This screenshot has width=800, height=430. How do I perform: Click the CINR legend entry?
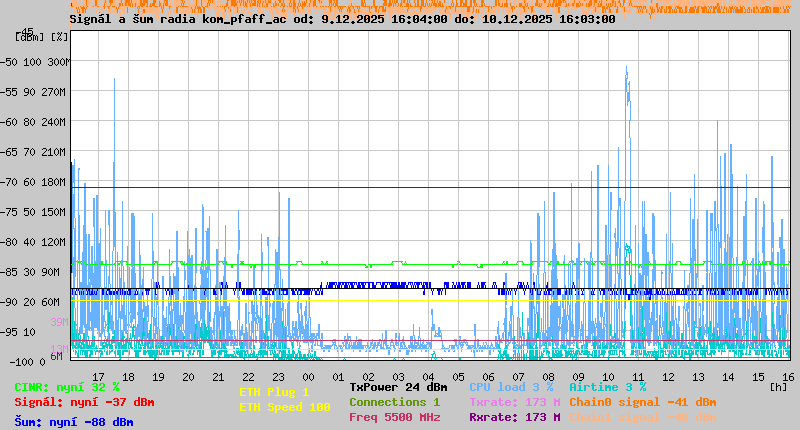tap(67, 387)
